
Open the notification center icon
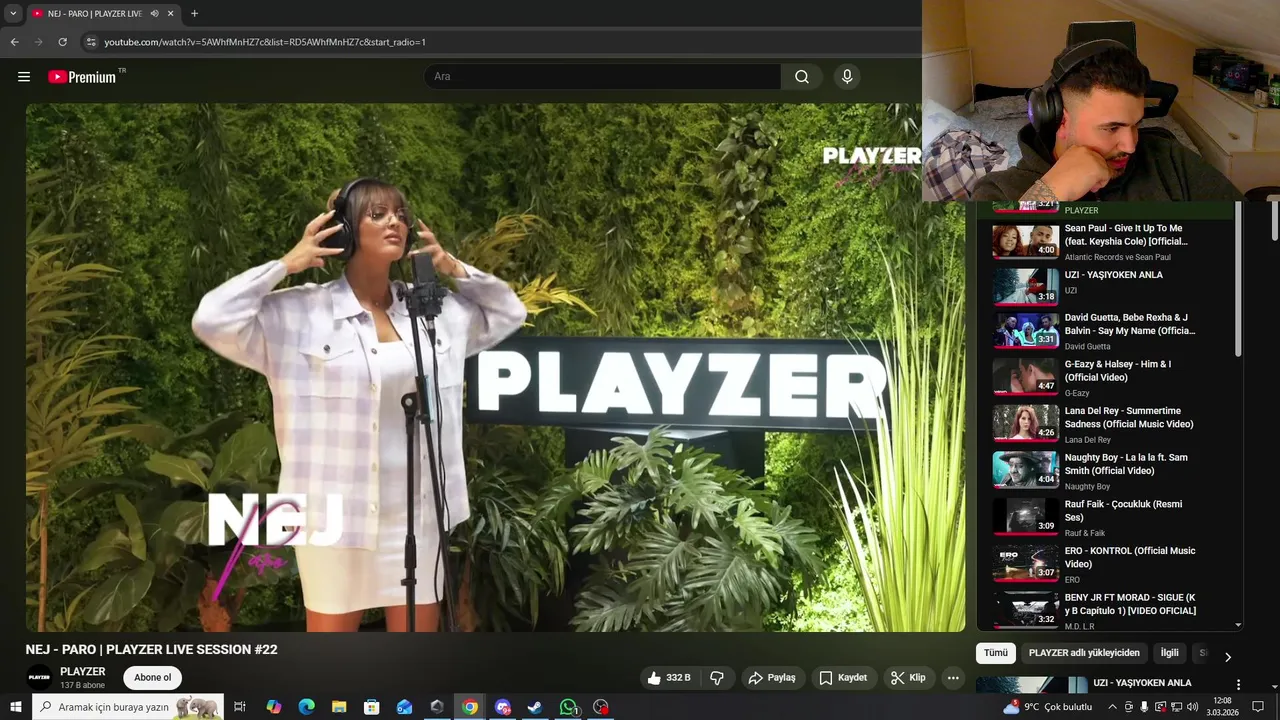coord(1258,707)
